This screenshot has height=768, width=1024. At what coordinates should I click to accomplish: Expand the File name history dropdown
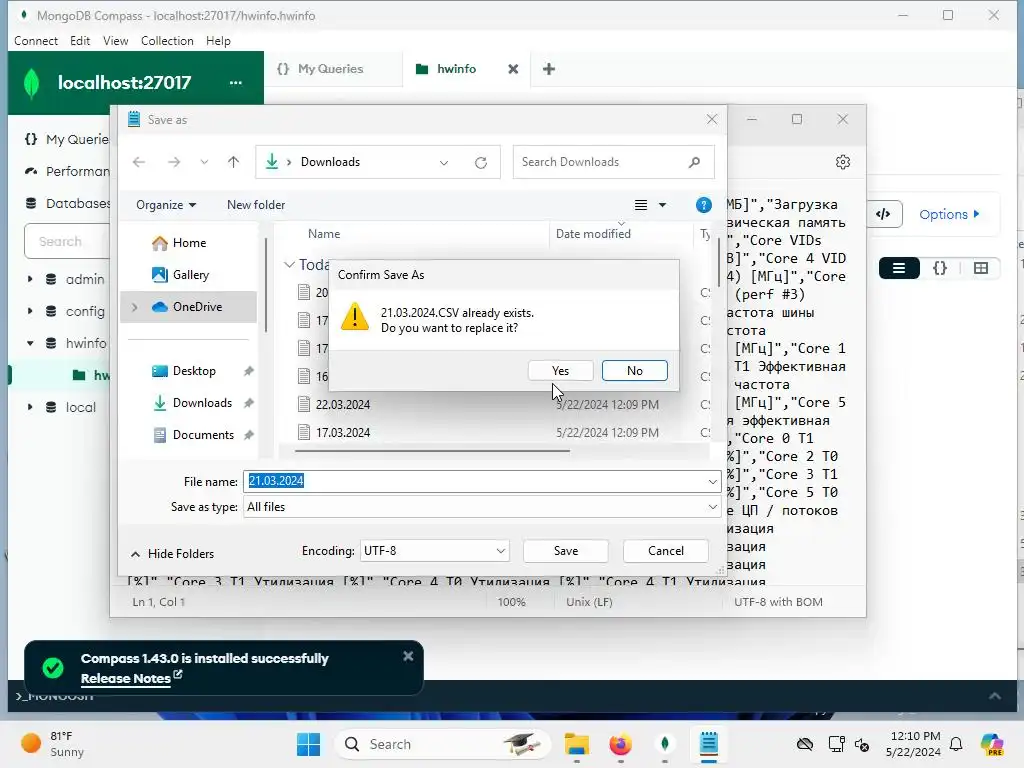[x=712, y=481]
